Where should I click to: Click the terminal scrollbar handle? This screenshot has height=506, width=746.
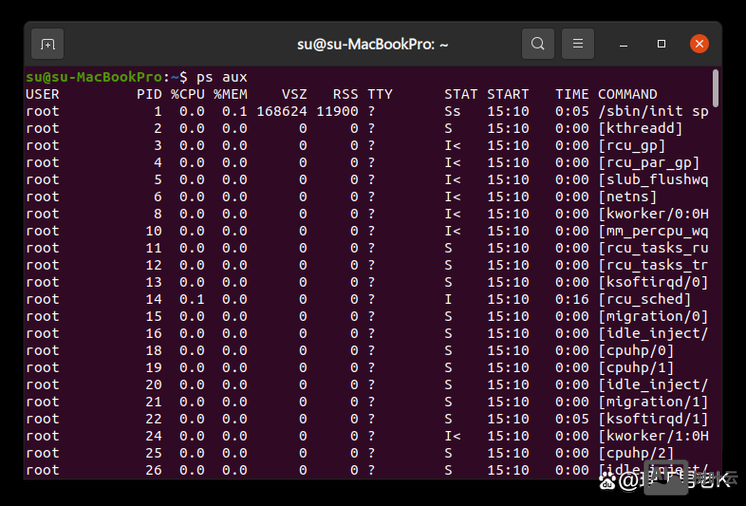[716, 90]
